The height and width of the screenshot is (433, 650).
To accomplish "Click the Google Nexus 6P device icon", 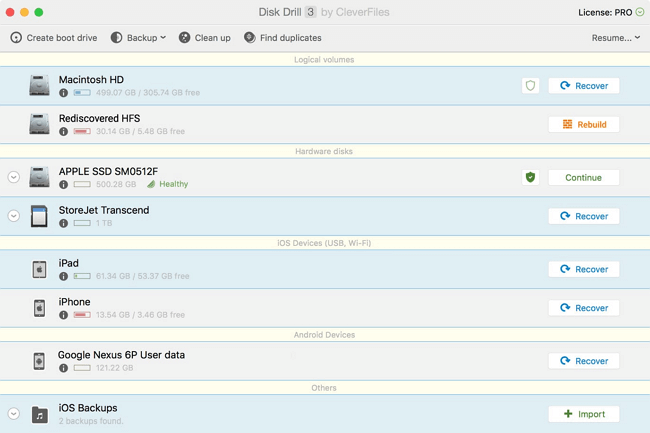I will [x=39, y=361].
